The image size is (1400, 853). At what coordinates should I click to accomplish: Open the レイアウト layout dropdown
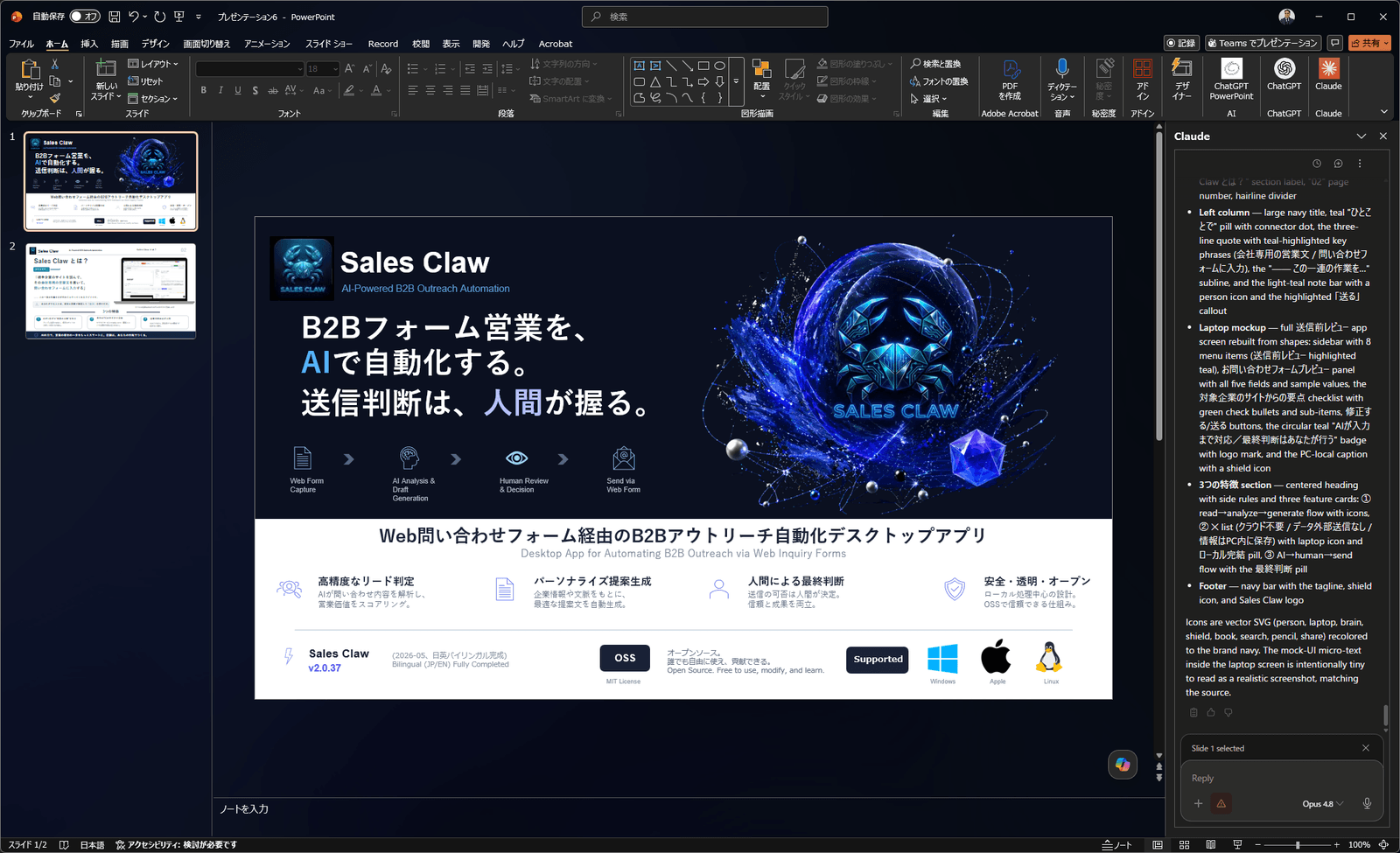(x=153, y=64)
